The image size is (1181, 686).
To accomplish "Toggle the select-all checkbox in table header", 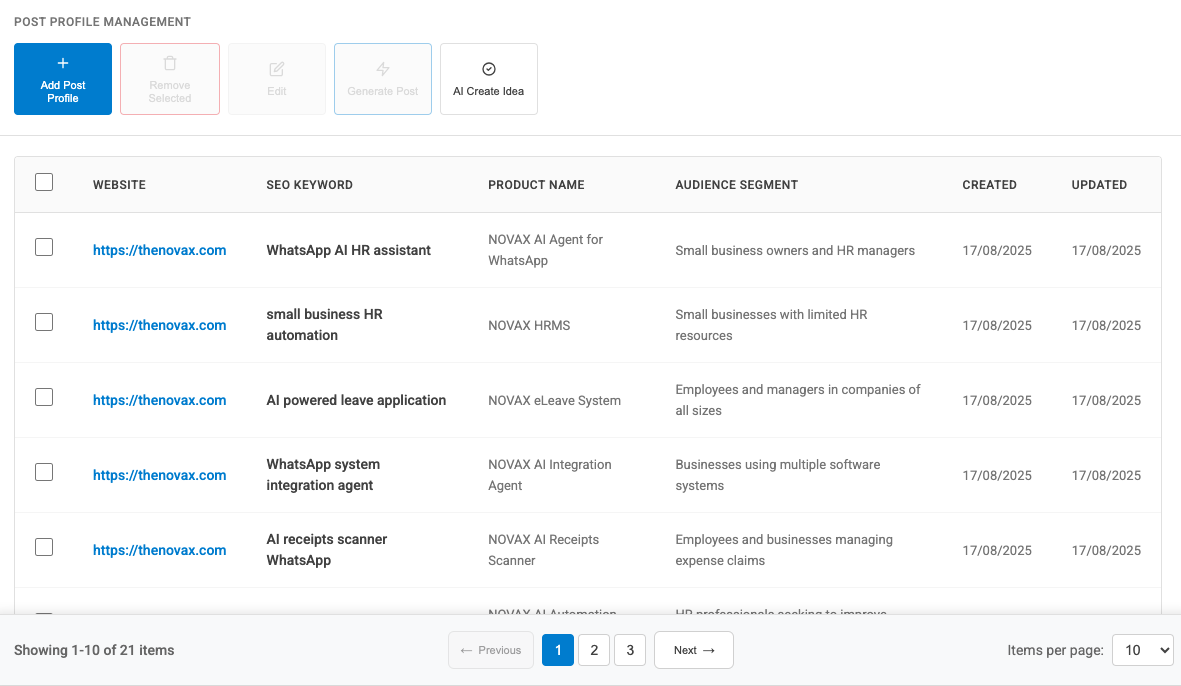I will click(44, 182).
